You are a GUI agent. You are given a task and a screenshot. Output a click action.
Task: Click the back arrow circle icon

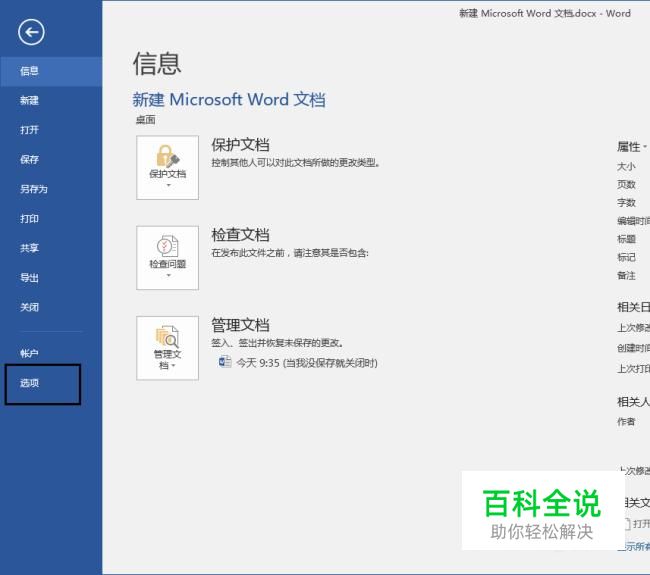(31, 32)
